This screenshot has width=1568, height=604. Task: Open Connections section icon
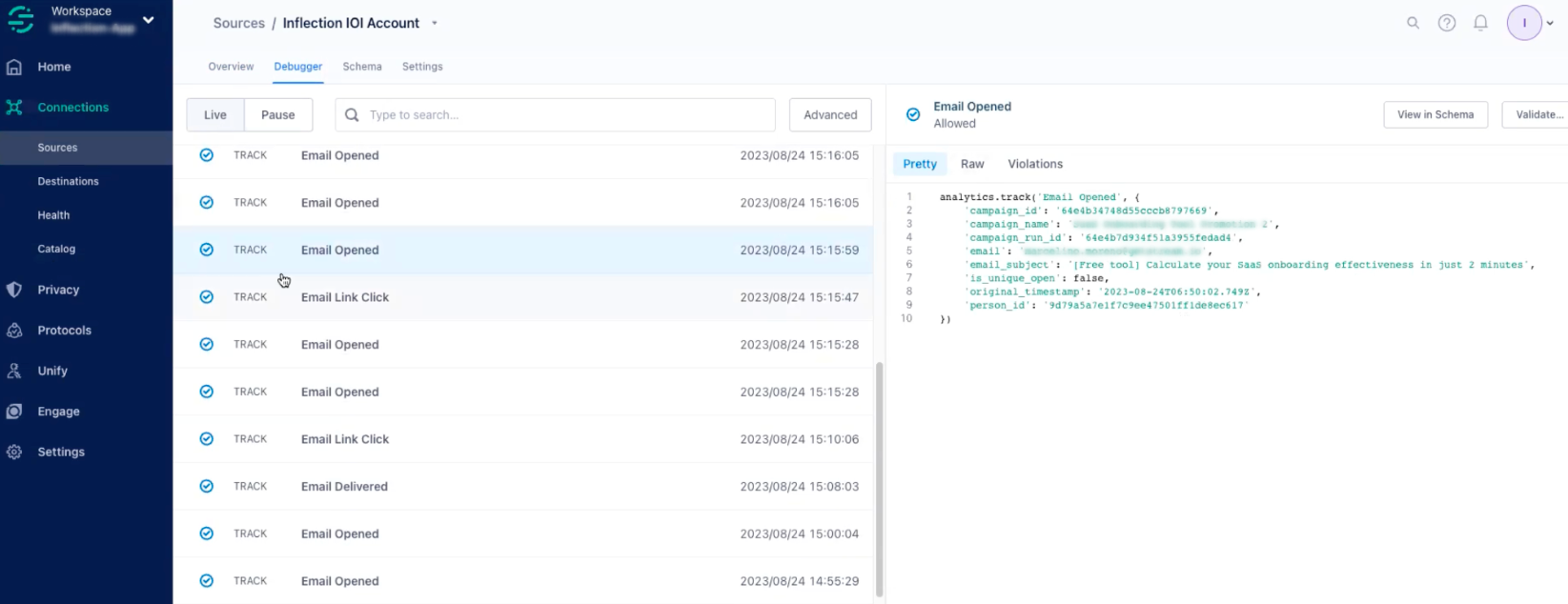click(x=14, y=107)
